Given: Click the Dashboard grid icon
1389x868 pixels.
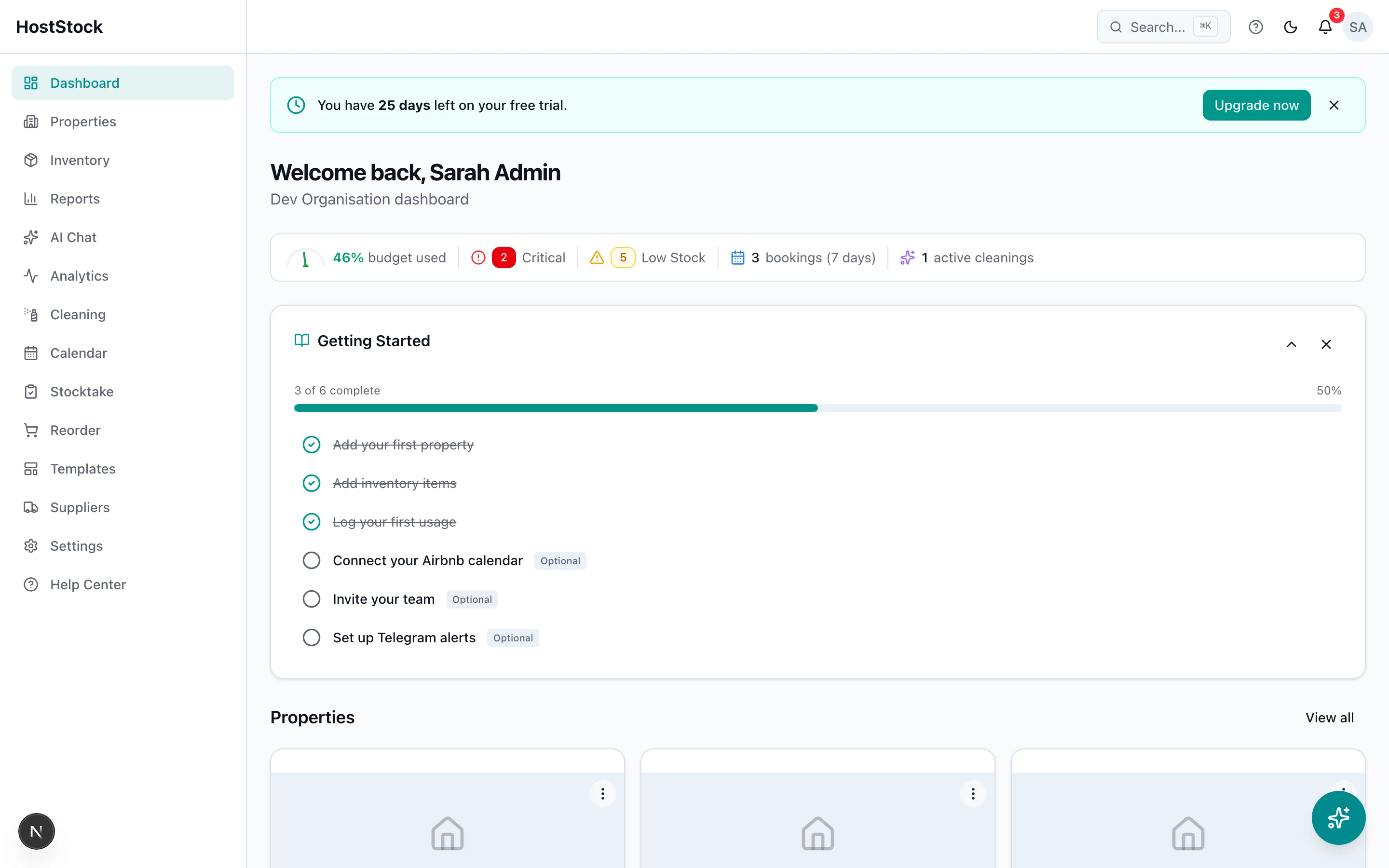Looking at the screenshot, I should 31,82.
